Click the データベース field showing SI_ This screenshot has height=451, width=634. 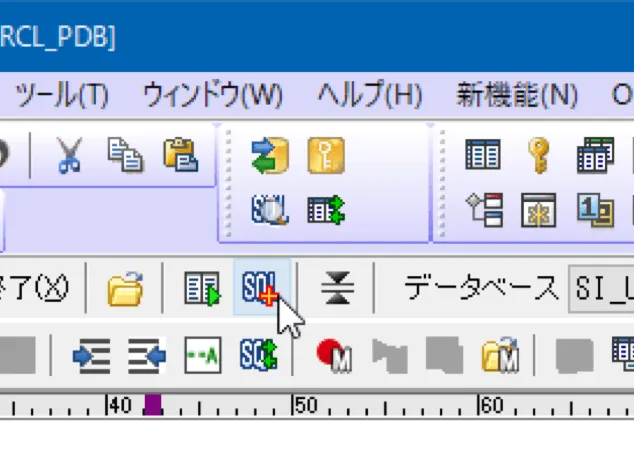(601, 288)
